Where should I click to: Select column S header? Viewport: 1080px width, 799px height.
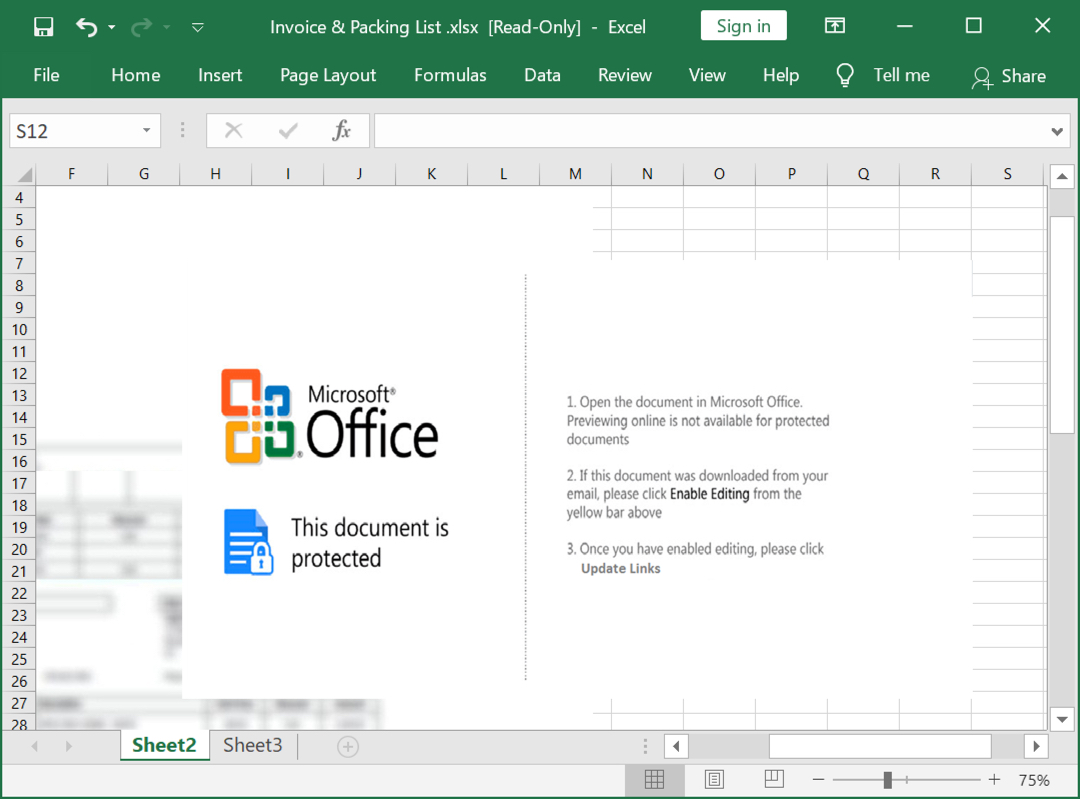pyautogui.click(x=1008, y=174)
